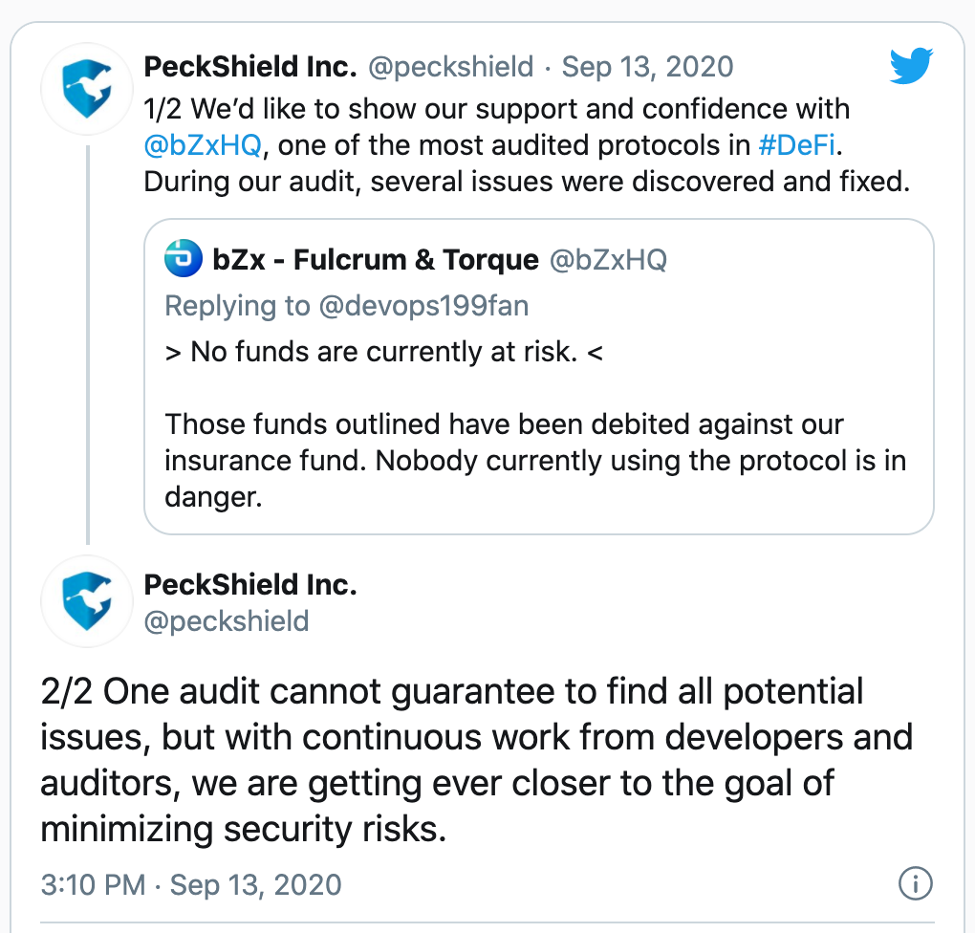Click PeckShield avatar in second tweet
Screen dimensions: 977x933
[87, 601]
